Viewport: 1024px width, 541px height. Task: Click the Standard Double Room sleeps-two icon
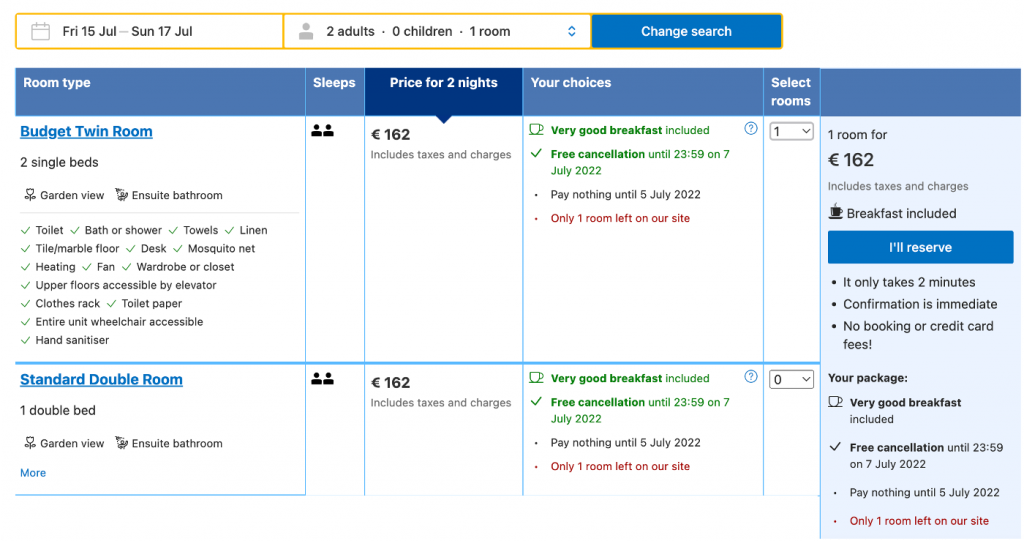(x=322, y=379)
